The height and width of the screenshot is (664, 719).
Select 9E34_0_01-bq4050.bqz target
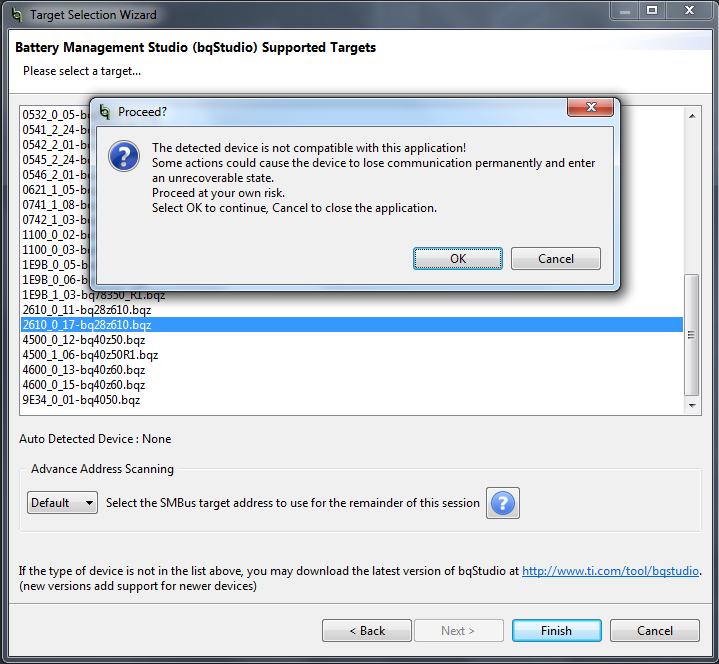click(352, 400)
